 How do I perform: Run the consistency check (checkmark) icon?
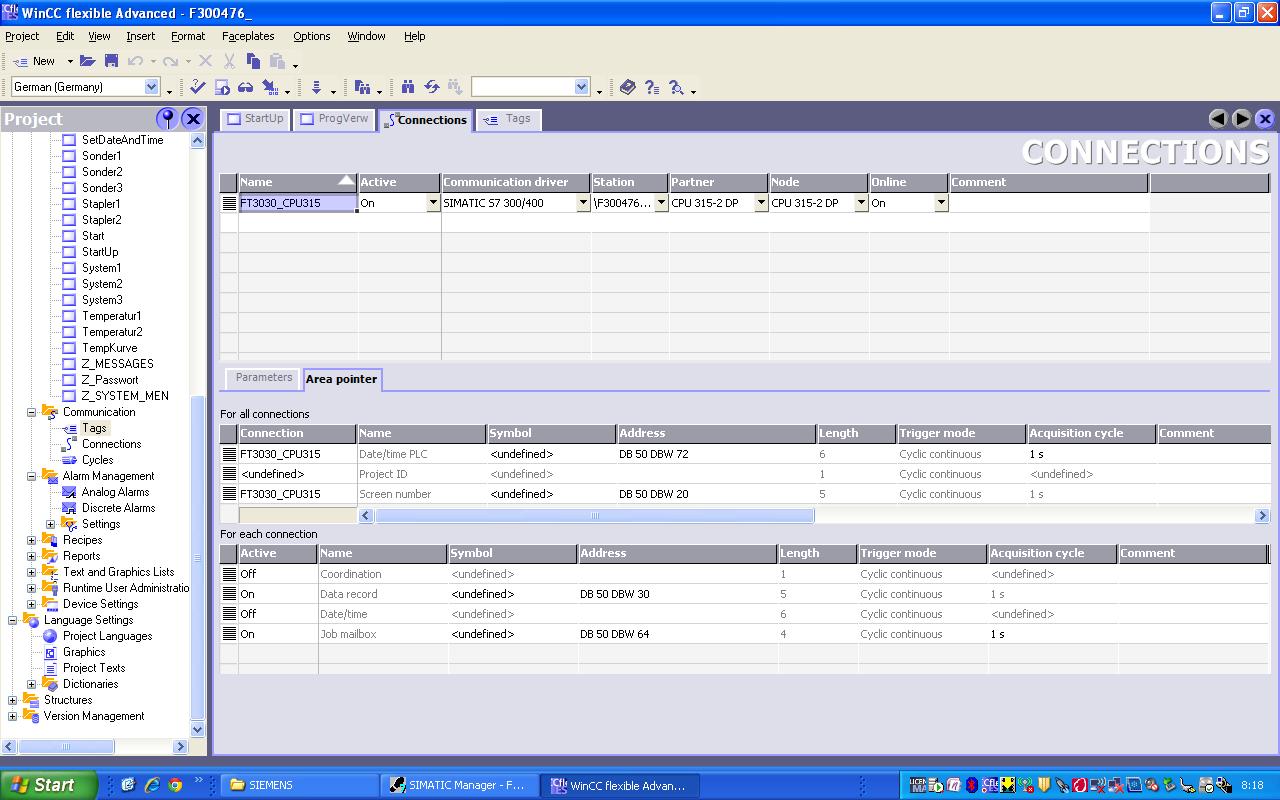[198, 87]
